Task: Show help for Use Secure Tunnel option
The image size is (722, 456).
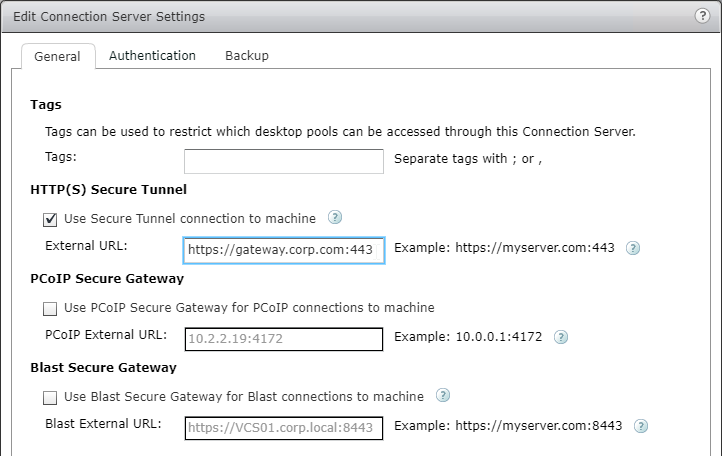Action: tap(335, 217)
